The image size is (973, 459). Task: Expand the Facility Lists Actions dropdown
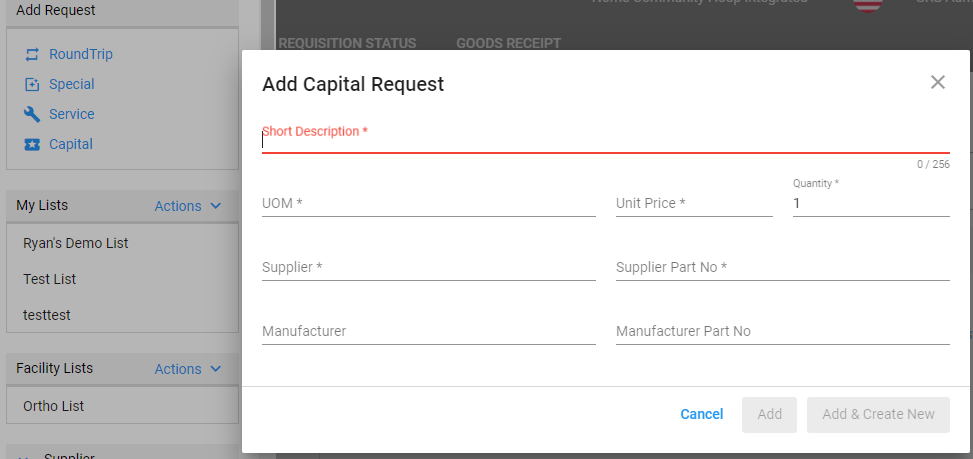[187, 369]
